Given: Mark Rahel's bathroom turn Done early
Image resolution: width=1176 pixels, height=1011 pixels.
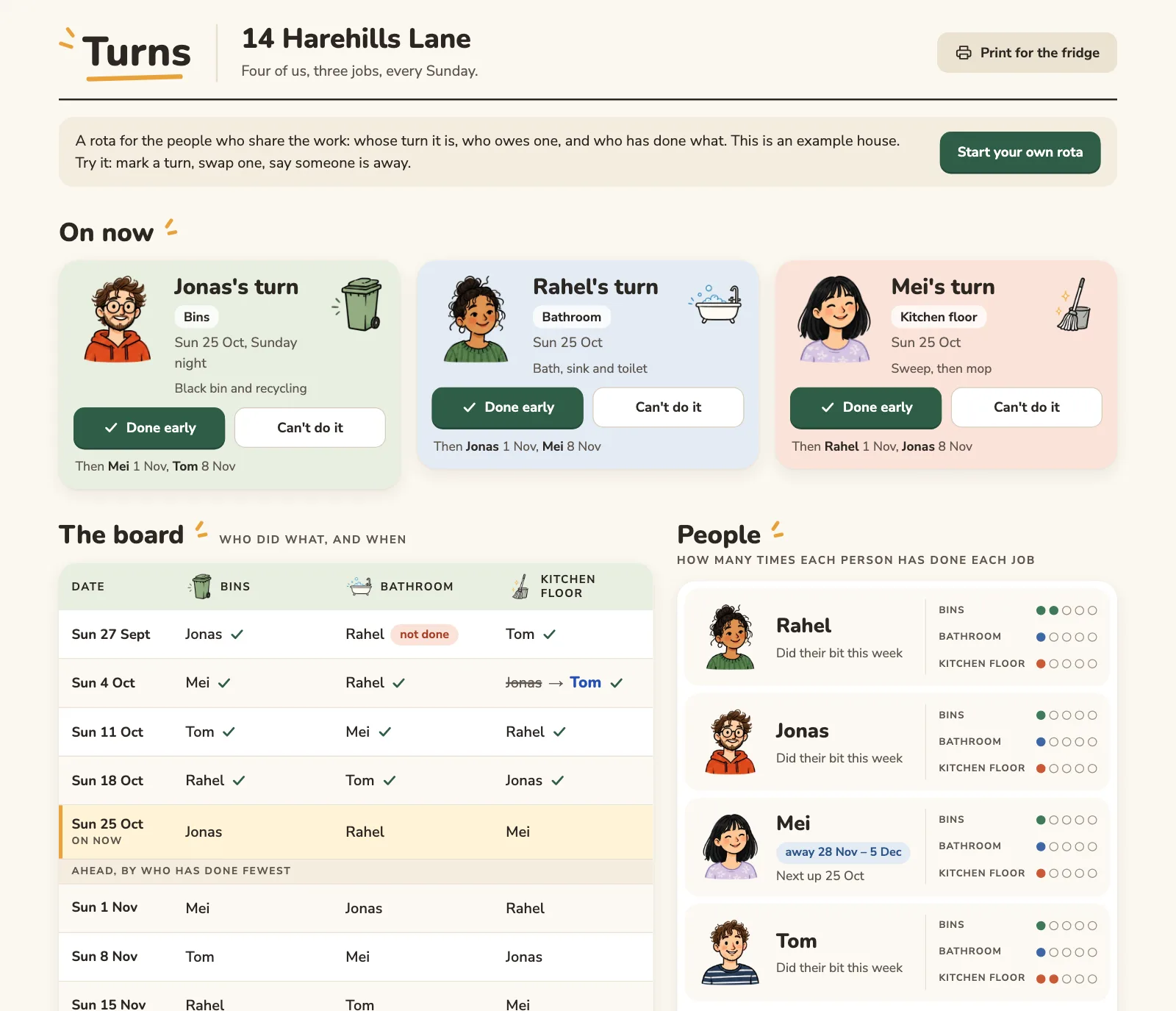Looking at the screenshot, I should (507, 407).
